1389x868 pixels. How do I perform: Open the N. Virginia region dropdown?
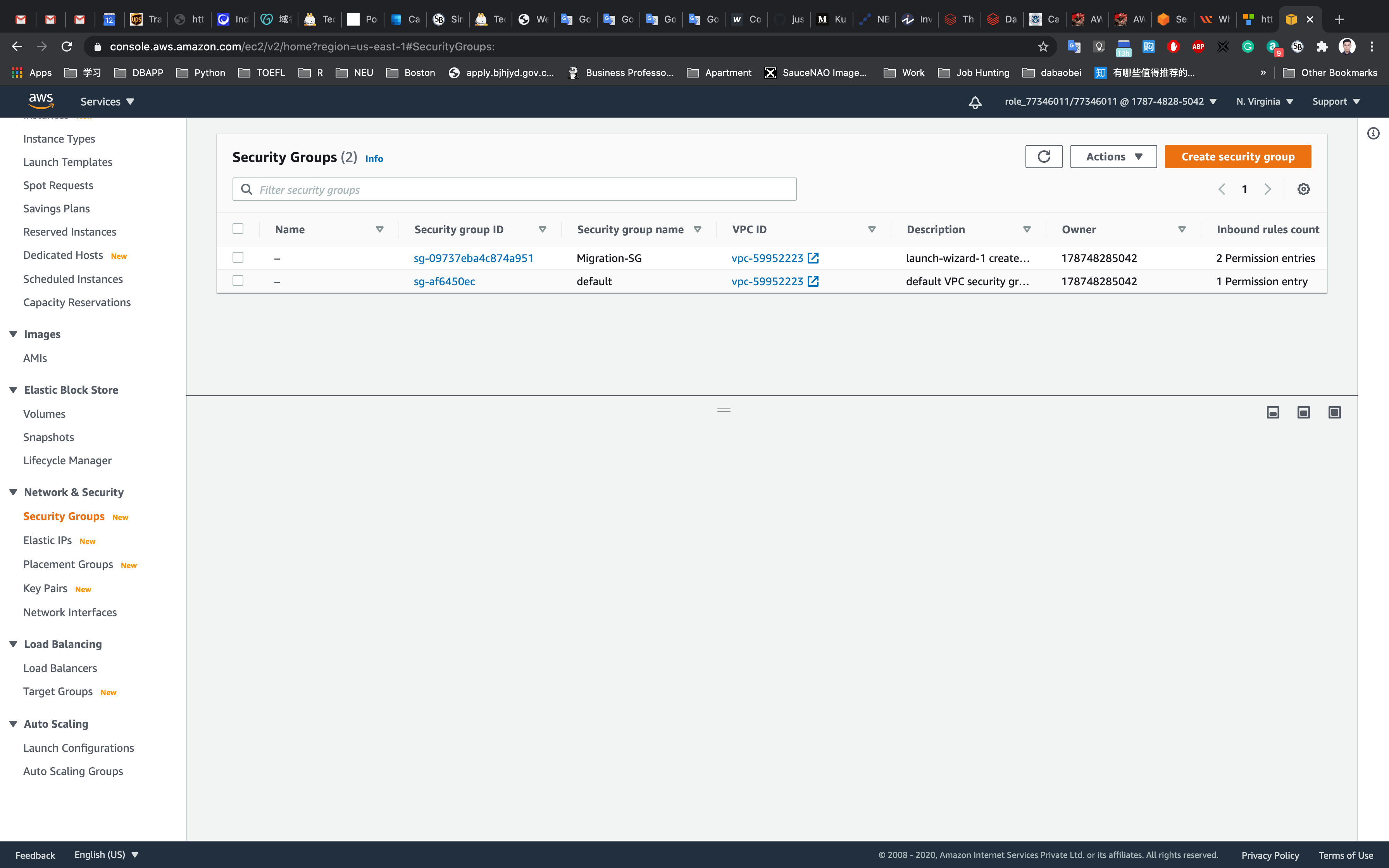point(1265,102)
